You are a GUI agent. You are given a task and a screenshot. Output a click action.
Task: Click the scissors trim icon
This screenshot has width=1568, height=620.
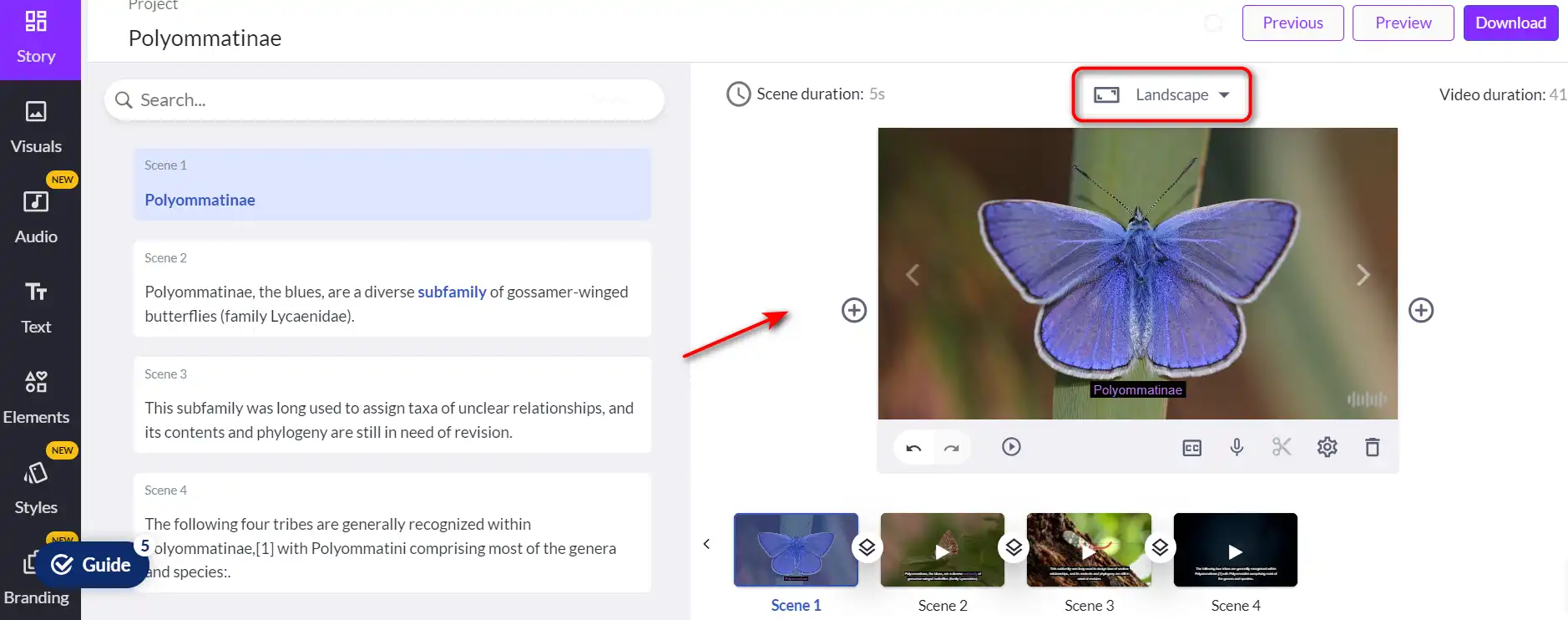[1282, 447]
